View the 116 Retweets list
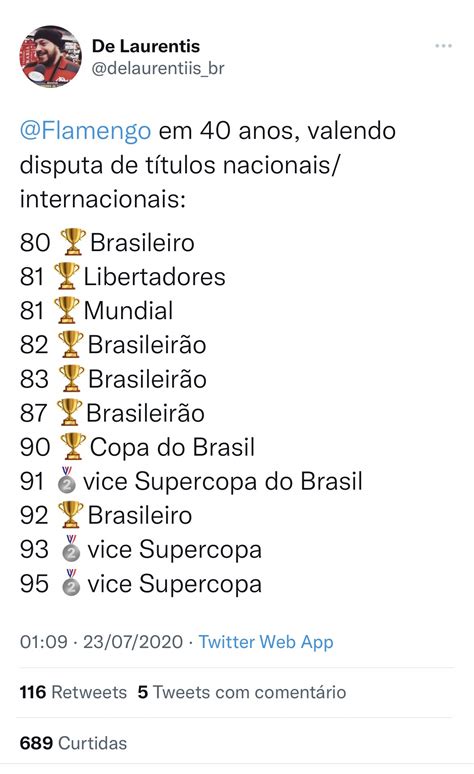This screenshot has height=774, width=474. tap(73, 692)
